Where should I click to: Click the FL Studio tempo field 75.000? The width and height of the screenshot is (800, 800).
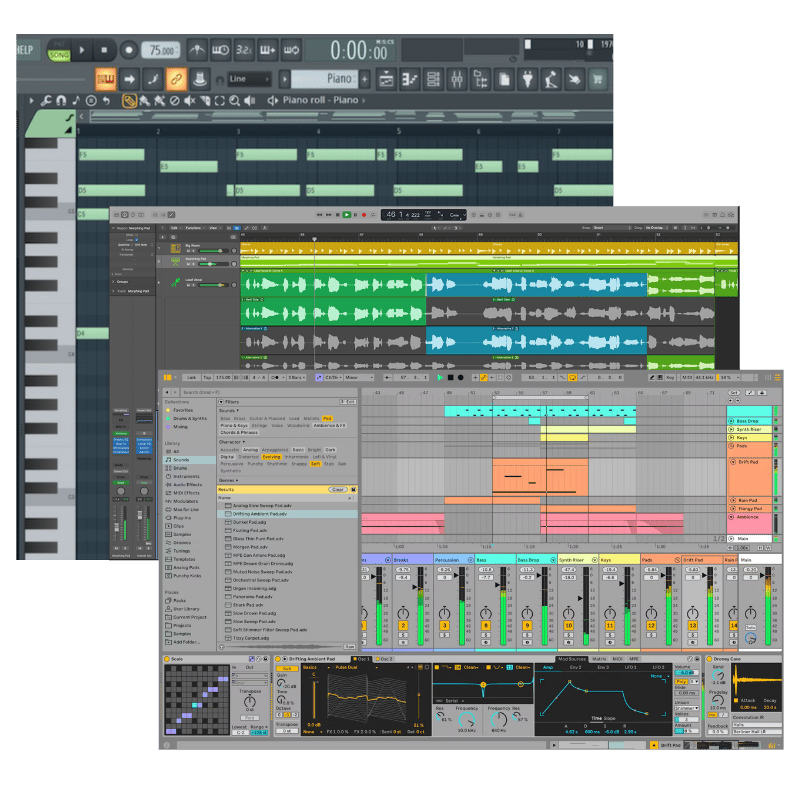click(x=161, y=50)
